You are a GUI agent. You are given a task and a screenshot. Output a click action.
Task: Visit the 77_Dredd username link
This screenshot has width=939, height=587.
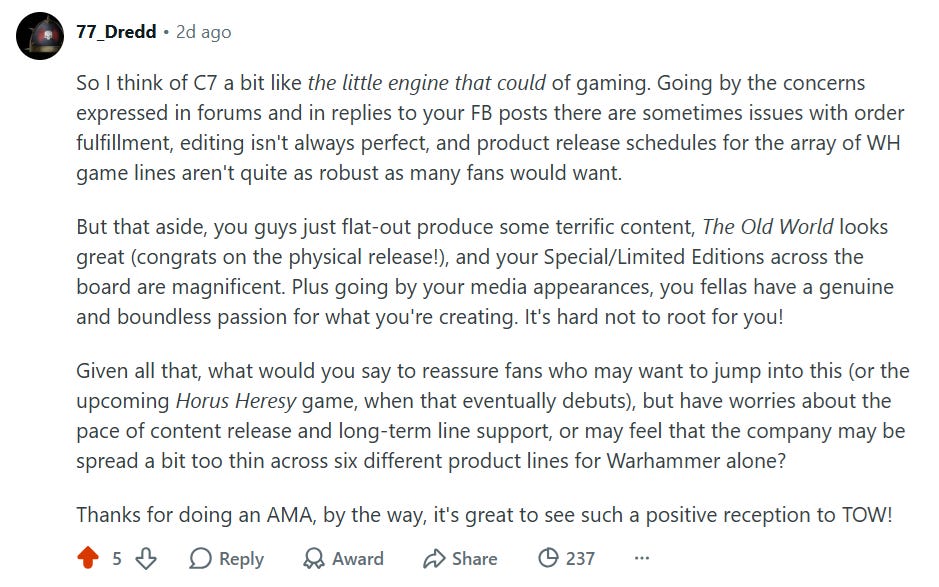pos(116,32)
